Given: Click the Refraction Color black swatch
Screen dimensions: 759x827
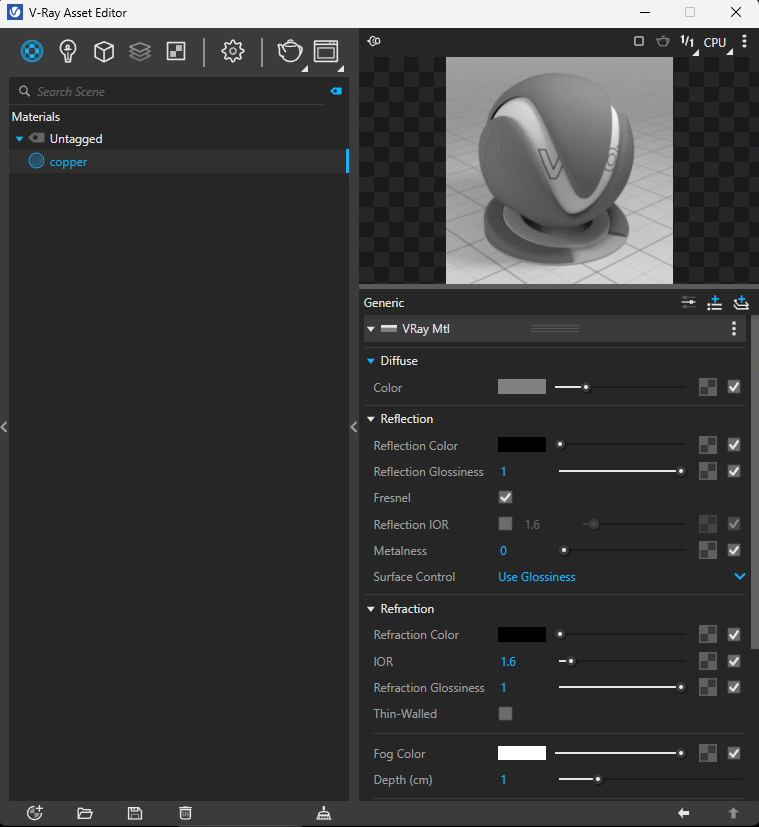Looking at the screenshot, I should (x=522, y=634).
